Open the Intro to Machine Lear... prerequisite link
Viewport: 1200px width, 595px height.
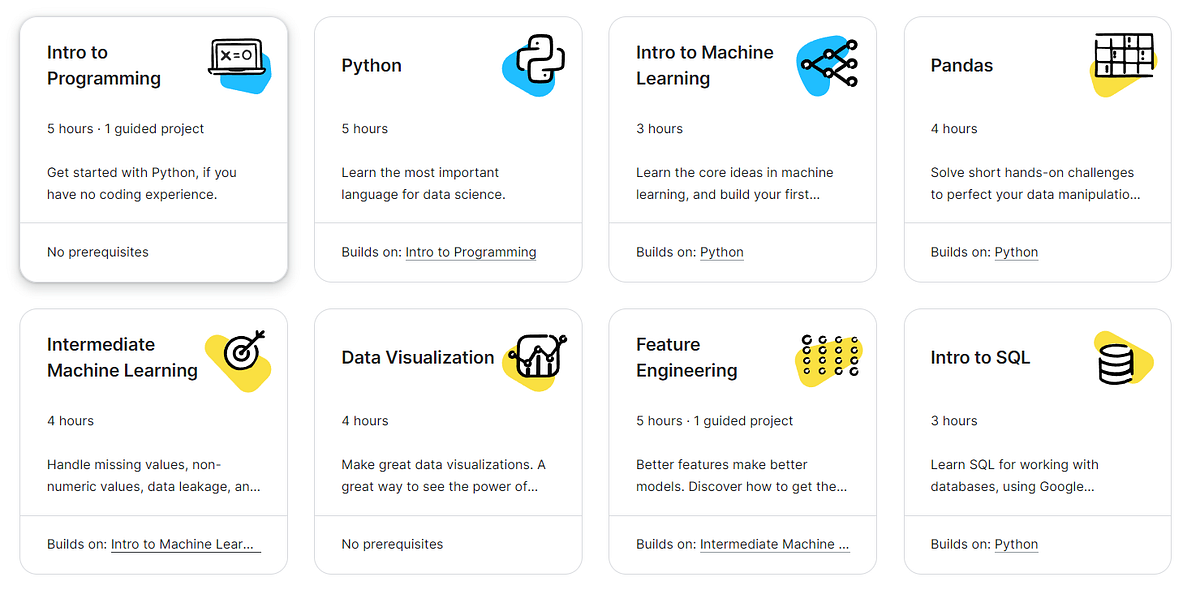click(185, 544)
